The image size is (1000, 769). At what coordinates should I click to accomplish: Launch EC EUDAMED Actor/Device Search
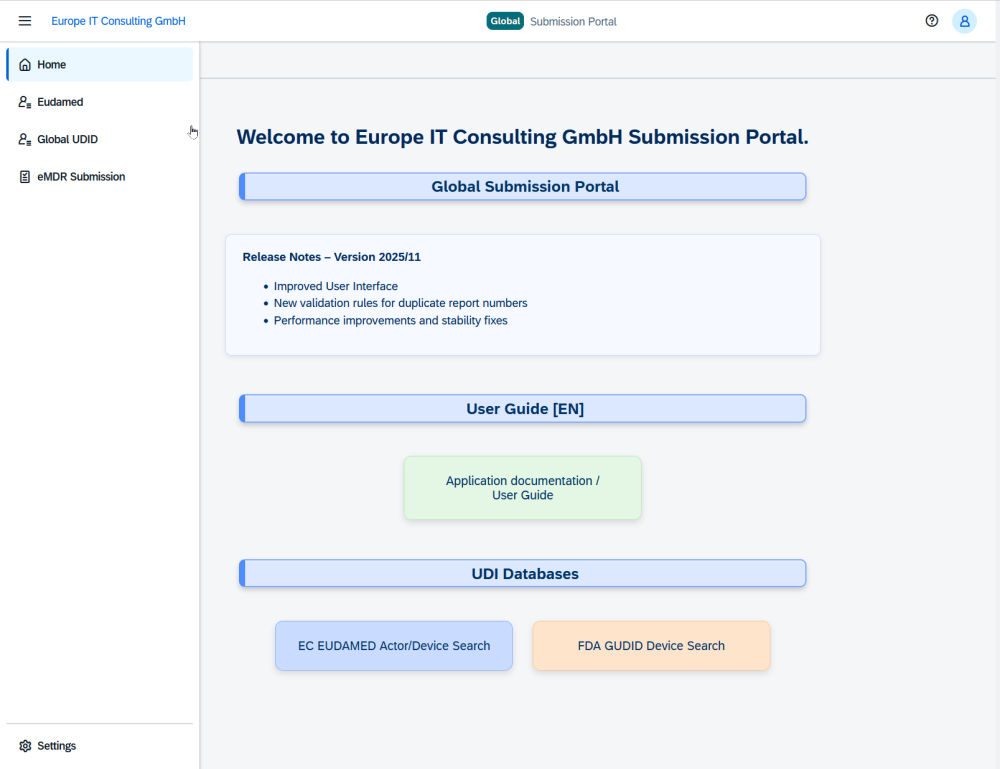click(393, 645)
